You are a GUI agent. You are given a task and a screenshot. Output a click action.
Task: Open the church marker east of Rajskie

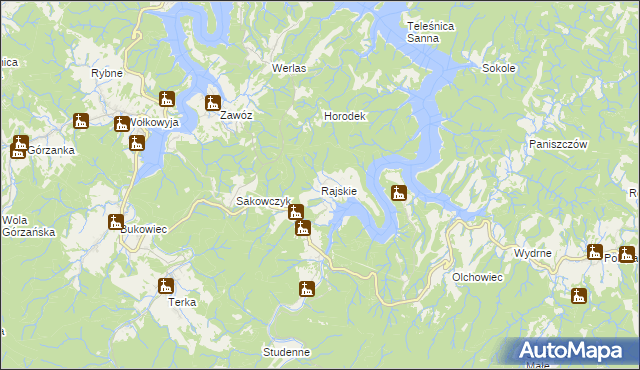pyautogui.click(x=399, y=193)
